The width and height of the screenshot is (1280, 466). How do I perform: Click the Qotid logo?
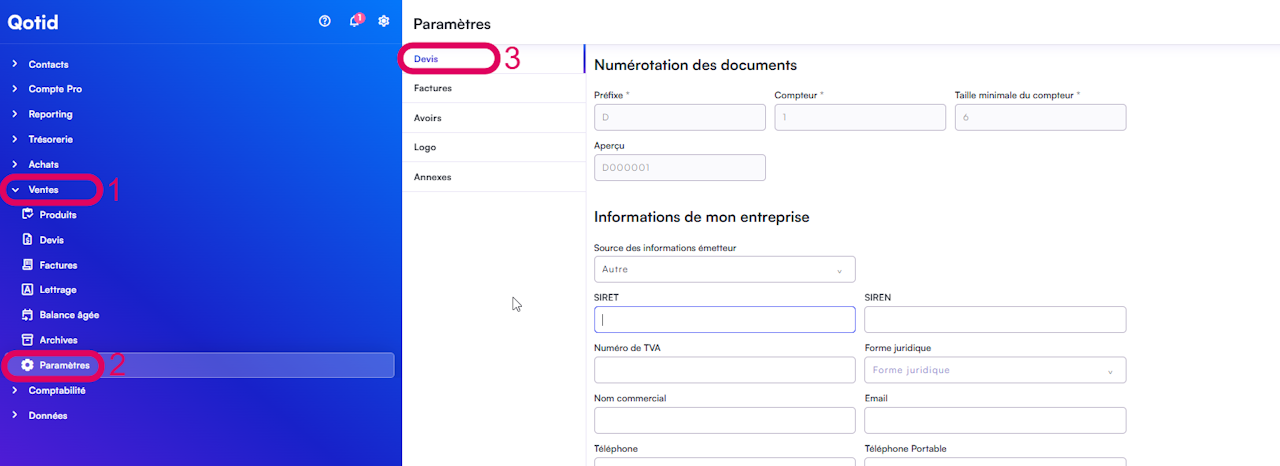click(34, 21)
